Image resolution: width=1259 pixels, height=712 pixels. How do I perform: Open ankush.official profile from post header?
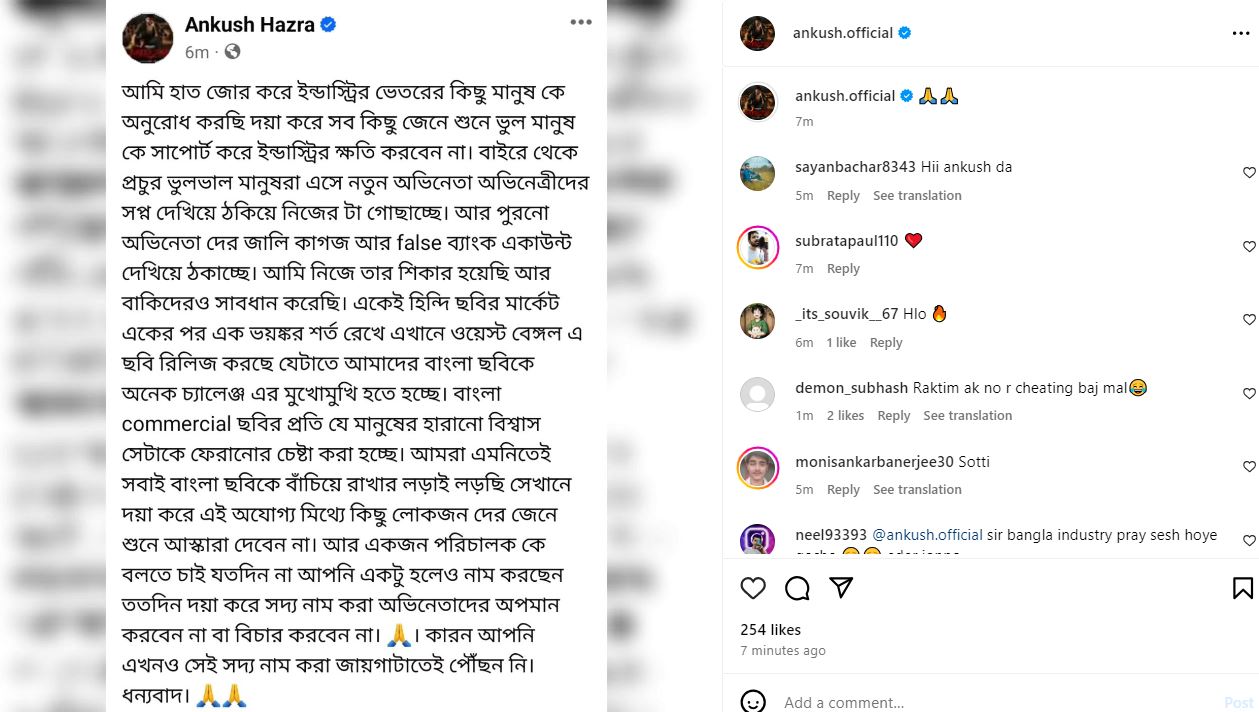tap(842, 33)
